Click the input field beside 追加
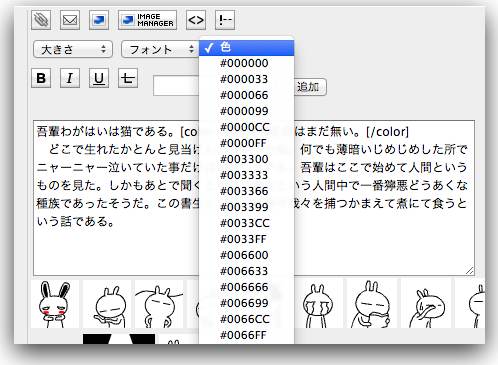 pyautogui.click(x=176, y=86)
